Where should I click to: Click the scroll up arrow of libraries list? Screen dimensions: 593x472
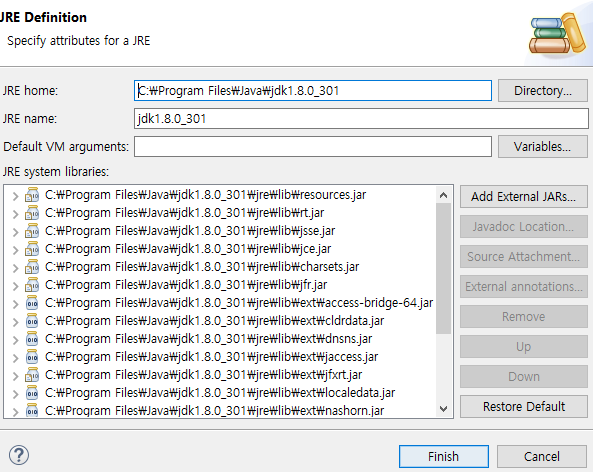443,195
